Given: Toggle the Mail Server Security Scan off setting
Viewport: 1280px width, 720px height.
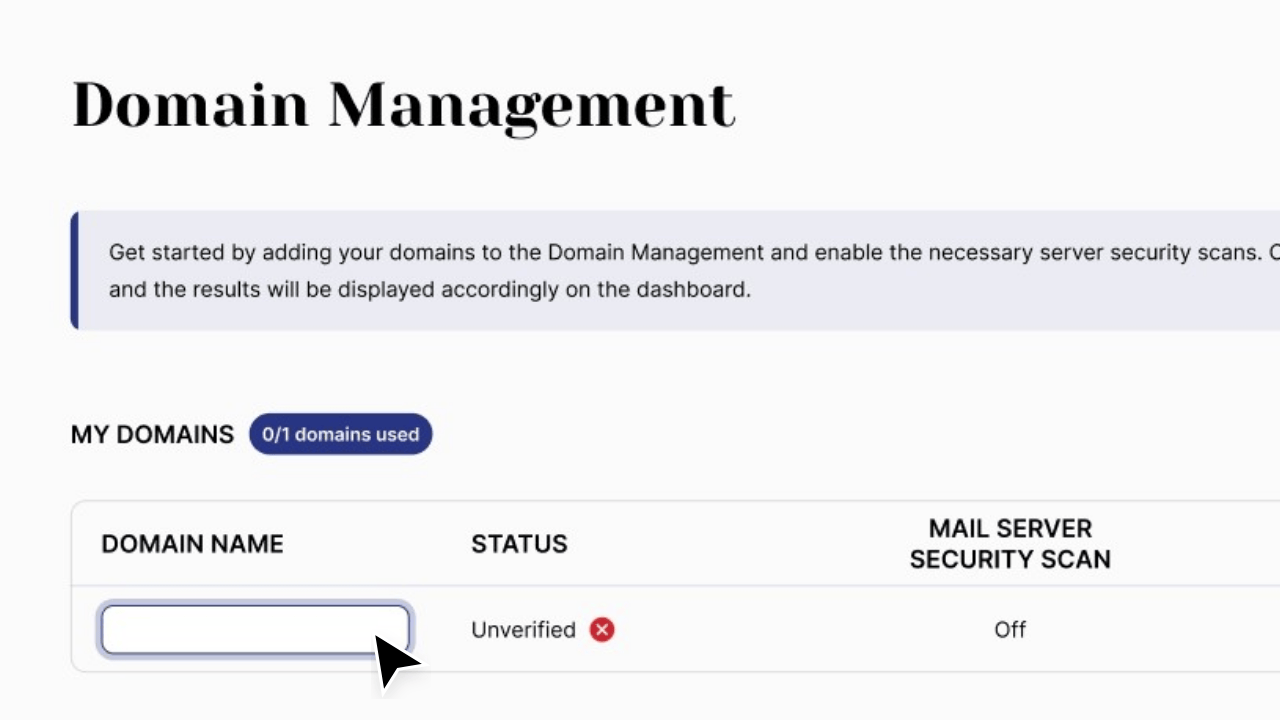Looking at the screenshot, I should [x=1010, y=629].
